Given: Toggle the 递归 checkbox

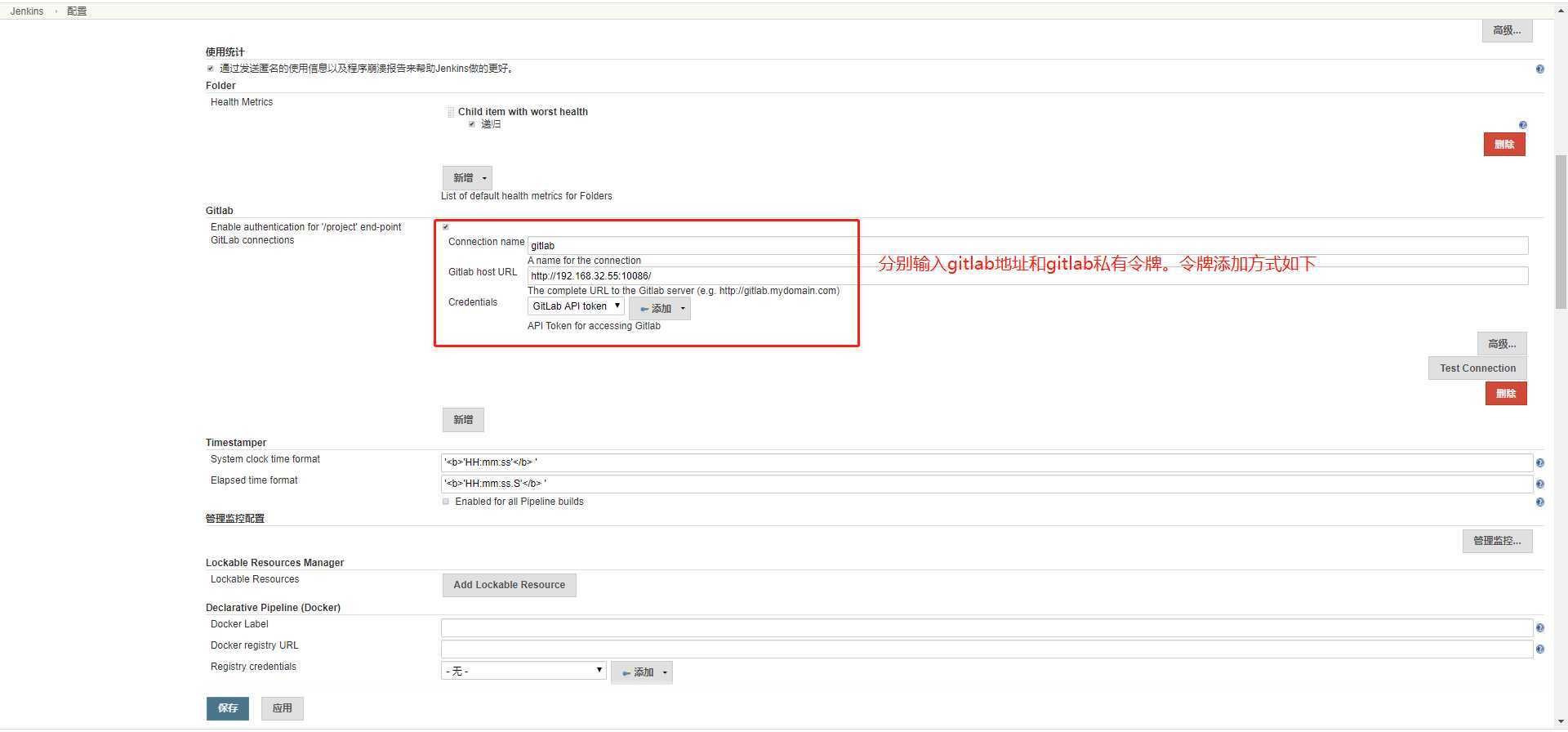Looking at the screenshot, I should 472,124.
